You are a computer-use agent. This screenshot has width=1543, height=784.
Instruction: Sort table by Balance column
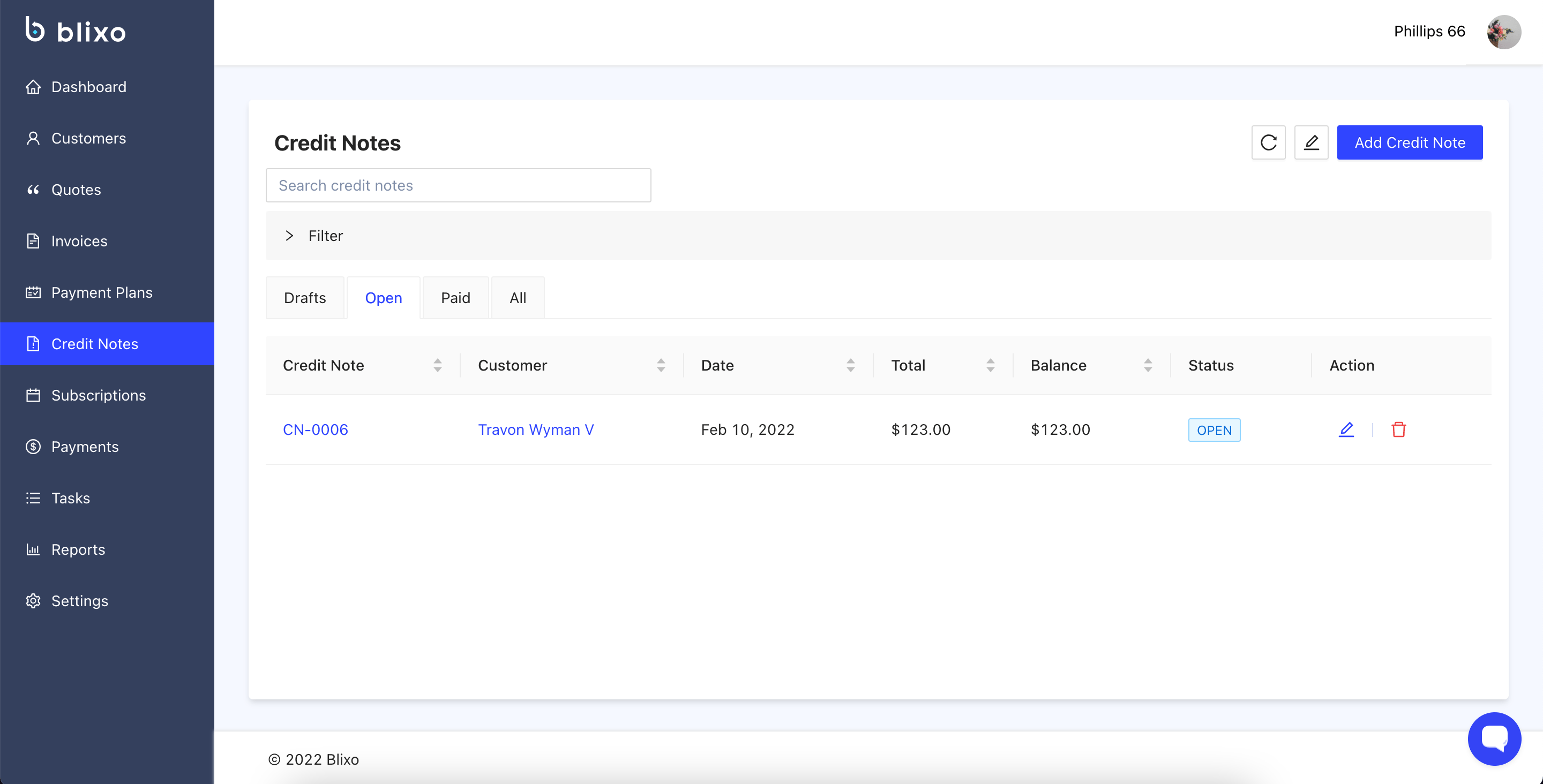tap(1147, 365)
